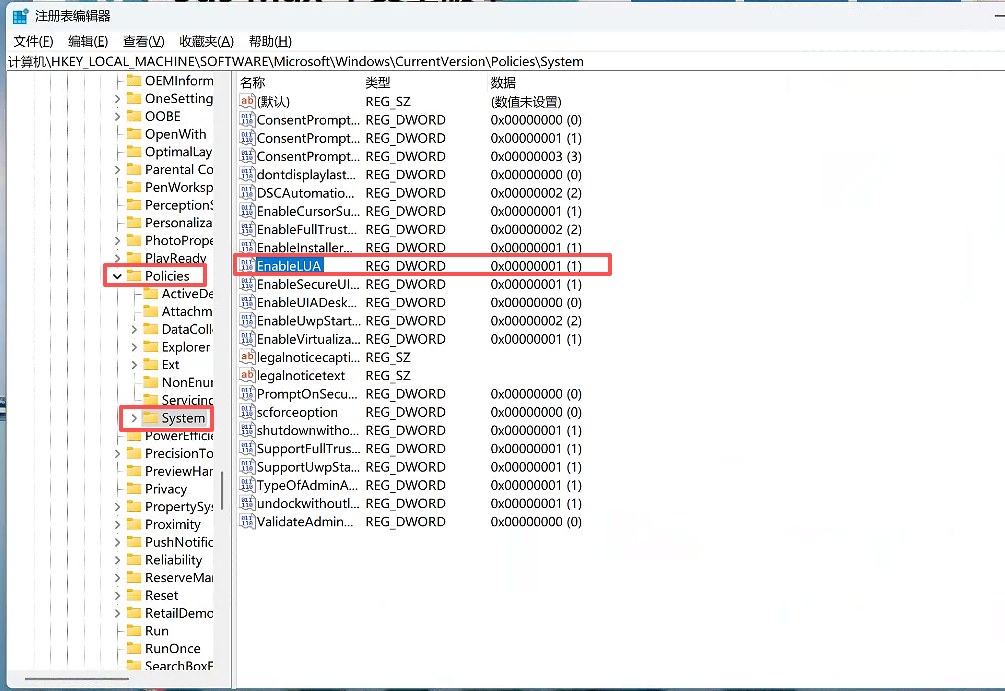1005x691 pixels.
Task: Expand the DataColl subkey chevron
Action: coord(134,329)
